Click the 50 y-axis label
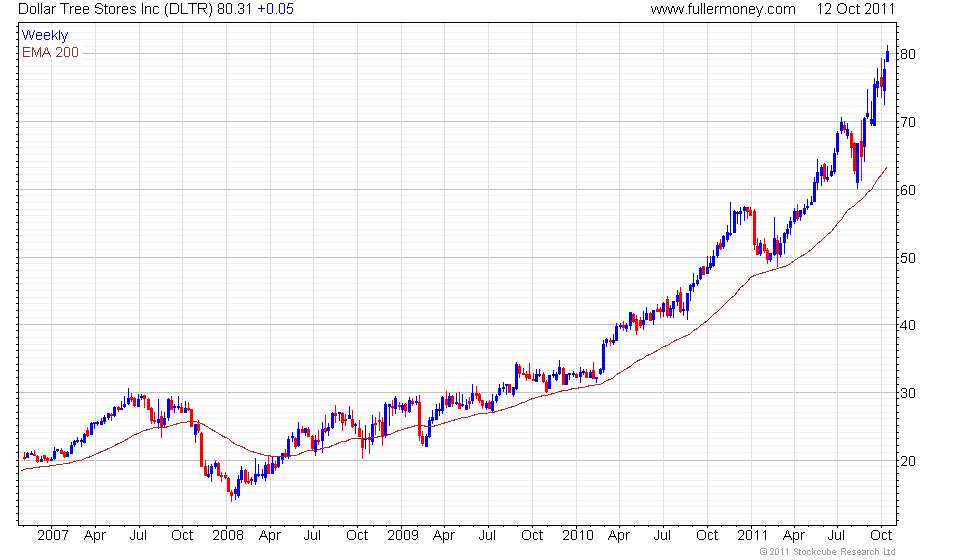Screen dimensions: 980x560 tap(908, 258)
